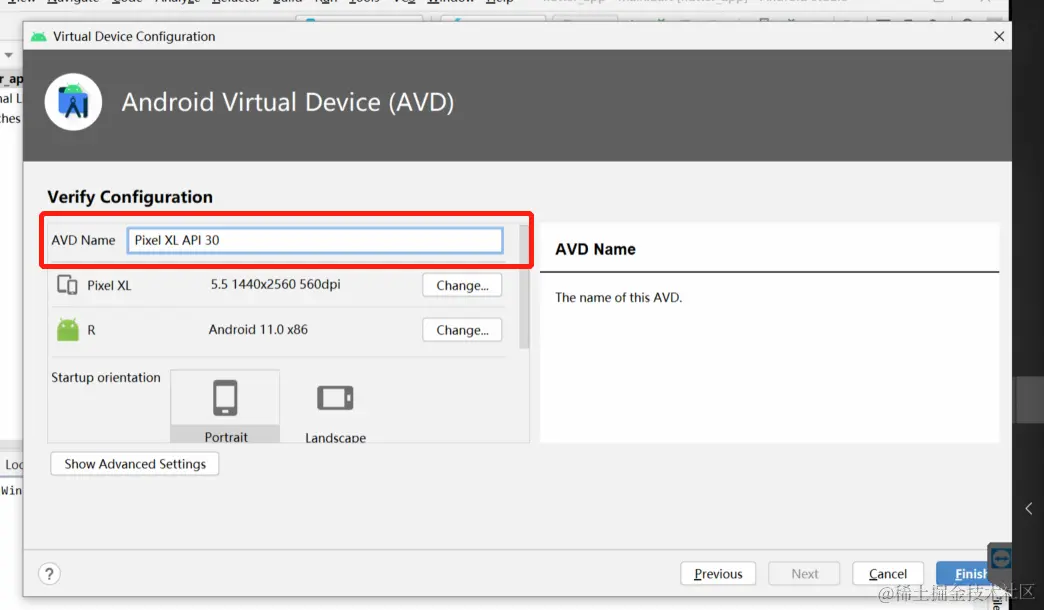Click the left chevron on right edge

[1029, 509]
